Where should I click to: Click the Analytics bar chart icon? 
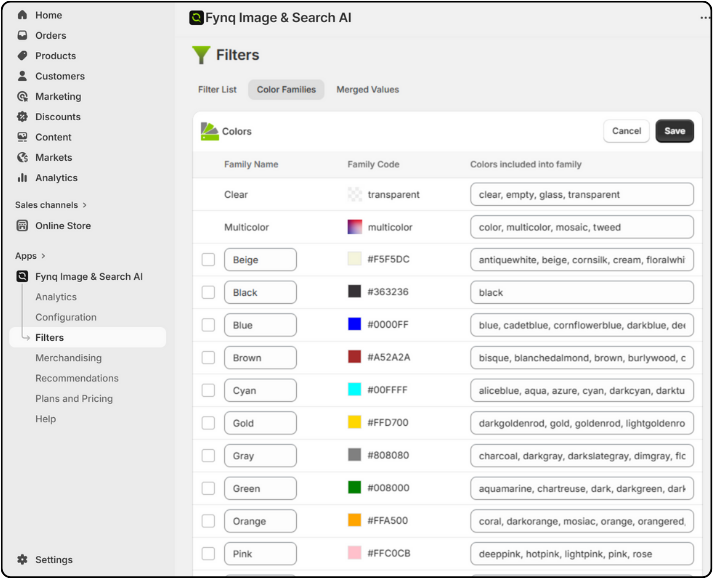22,178
